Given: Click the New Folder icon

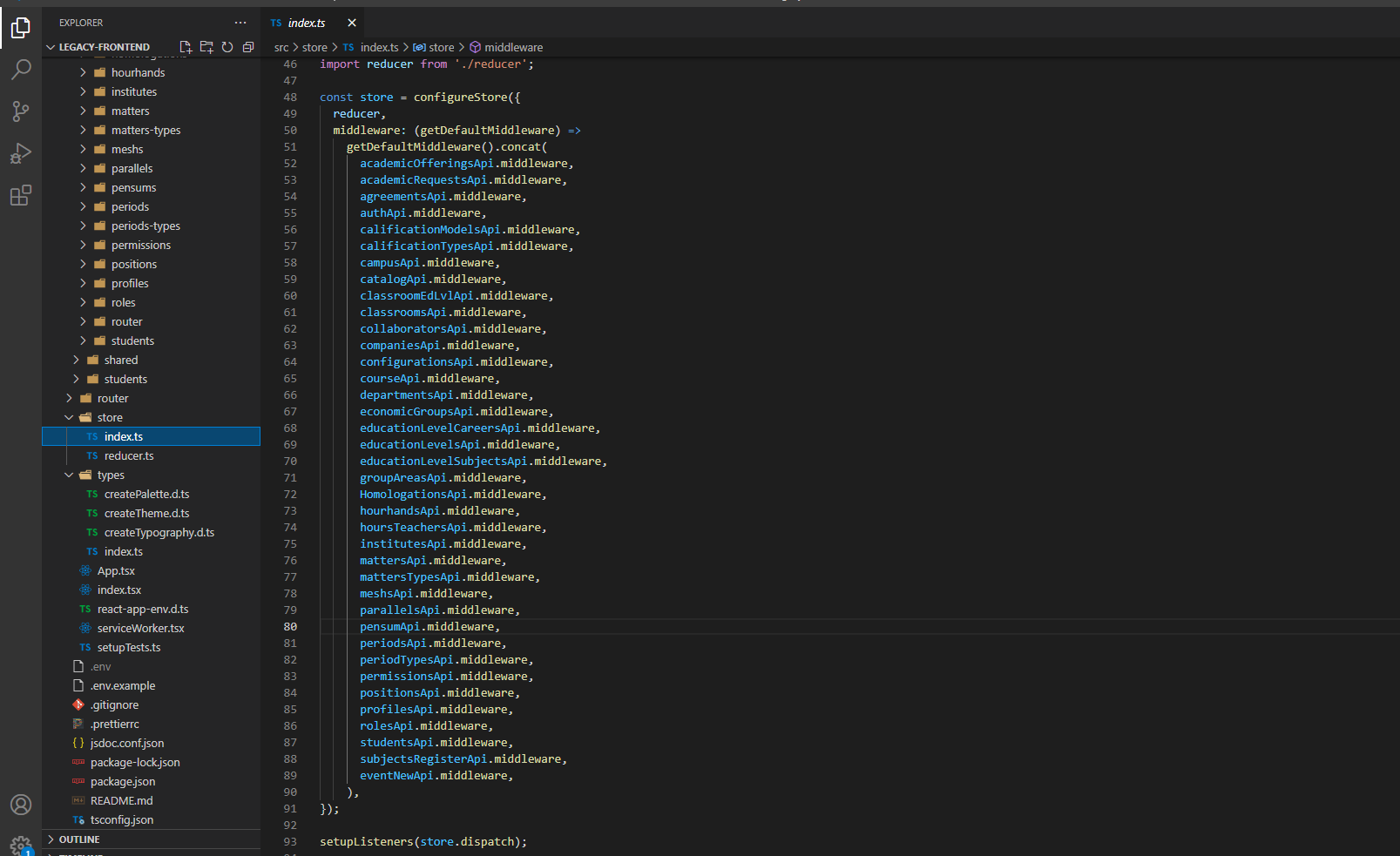Looking at the screenshot, I should tap(206, 46).
